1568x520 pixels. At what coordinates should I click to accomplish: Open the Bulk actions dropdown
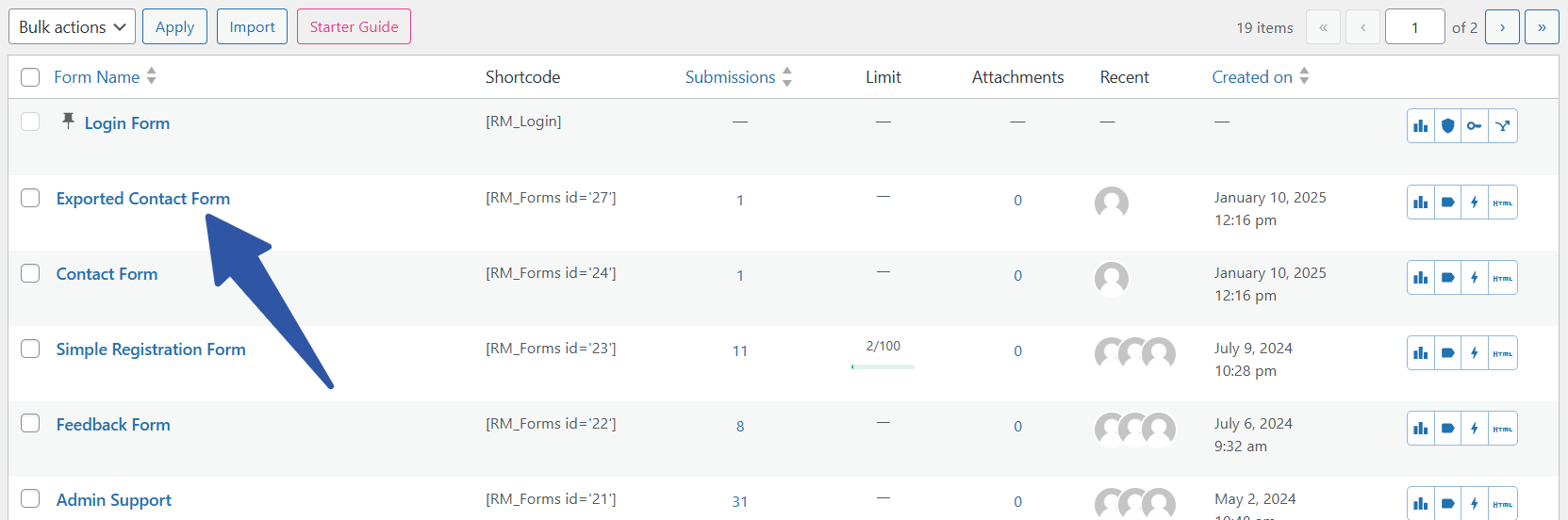pos(72,27)
